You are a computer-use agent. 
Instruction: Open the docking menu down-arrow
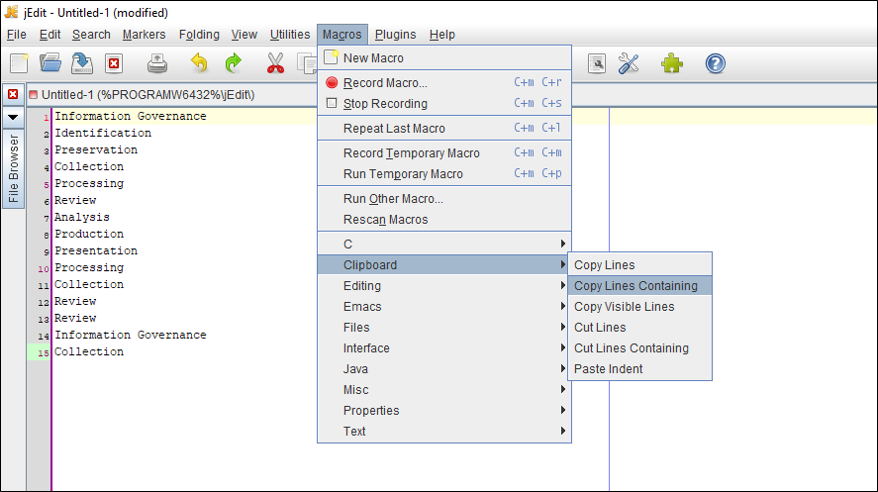pos(13,118)
